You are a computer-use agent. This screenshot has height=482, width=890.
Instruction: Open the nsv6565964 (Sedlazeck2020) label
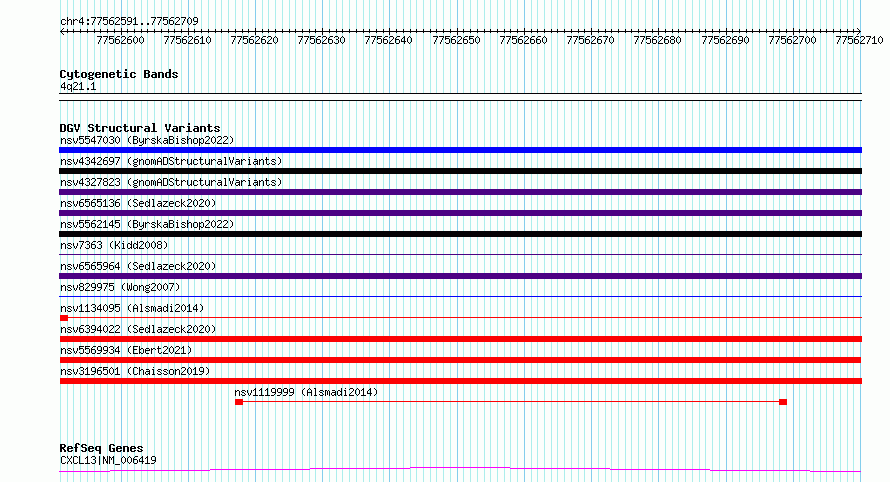[138, 266]
